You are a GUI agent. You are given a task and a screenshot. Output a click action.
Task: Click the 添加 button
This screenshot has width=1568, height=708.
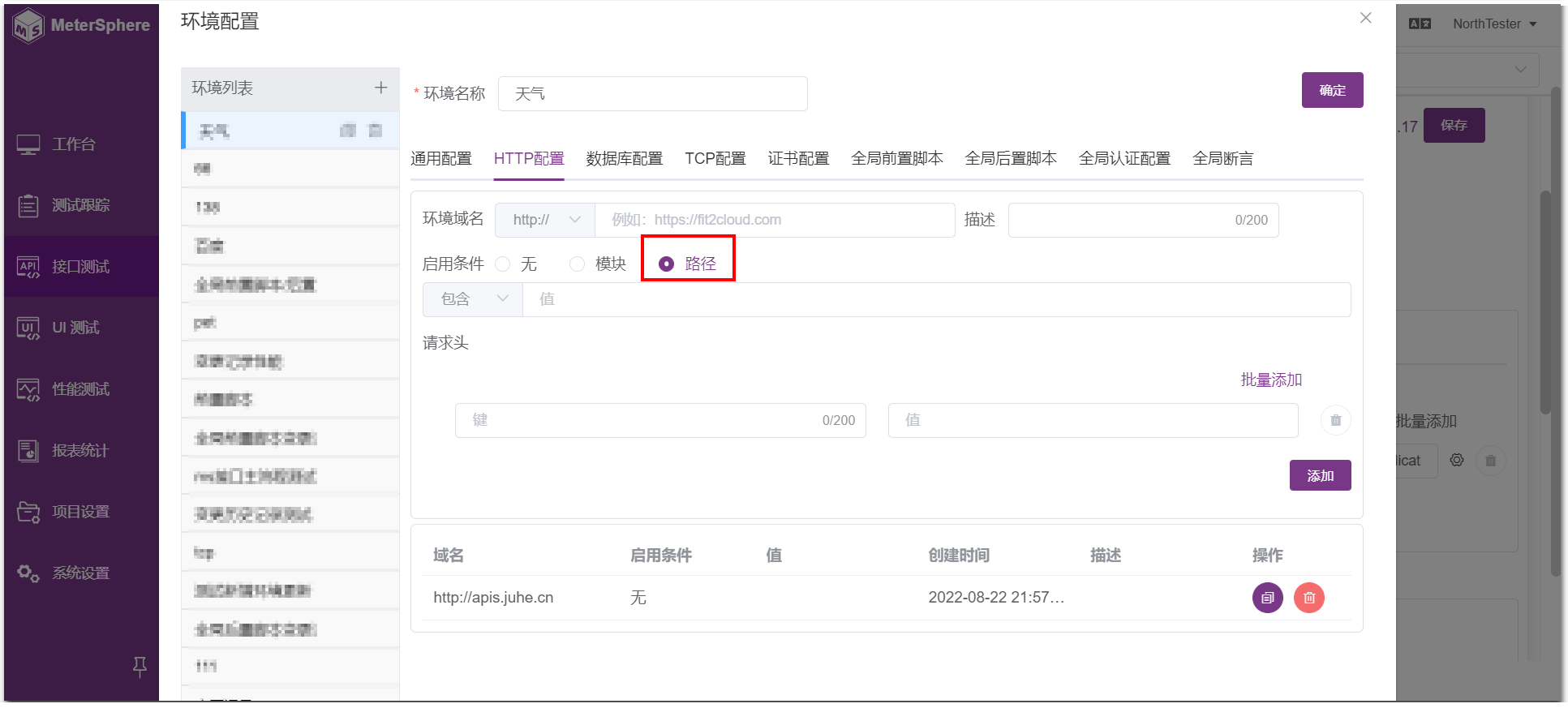[1321, 475]
